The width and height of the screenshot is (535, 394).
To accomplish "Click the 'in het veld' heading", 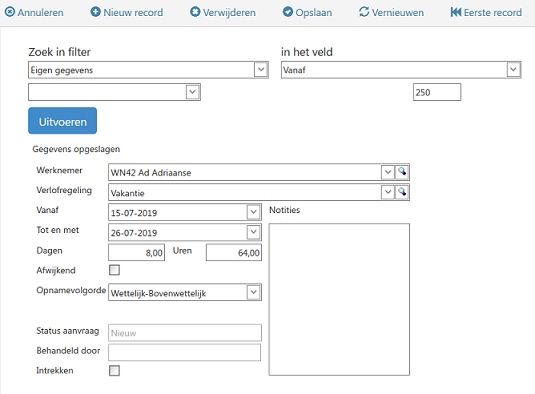I will (307, 52).
